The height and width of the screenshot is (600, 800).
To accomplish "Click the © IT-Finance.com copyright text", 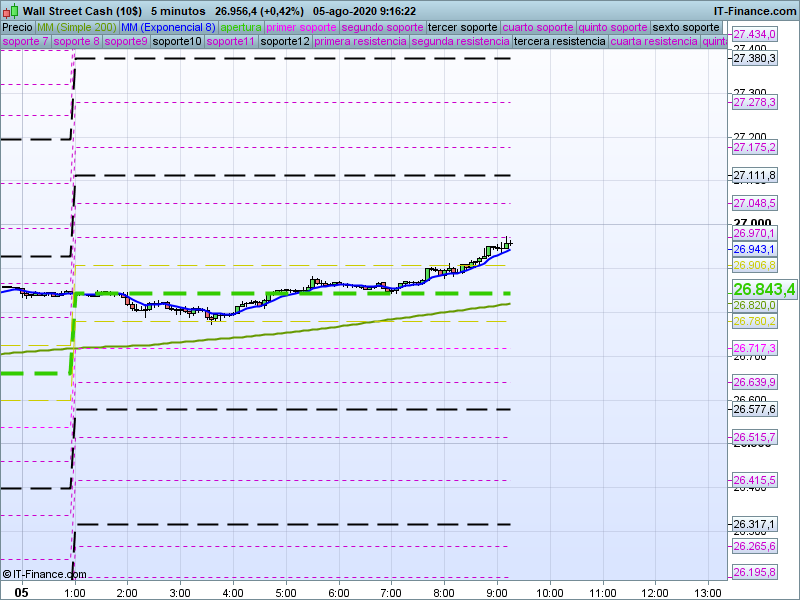I will pyautogui.click(x=45, y=574).
